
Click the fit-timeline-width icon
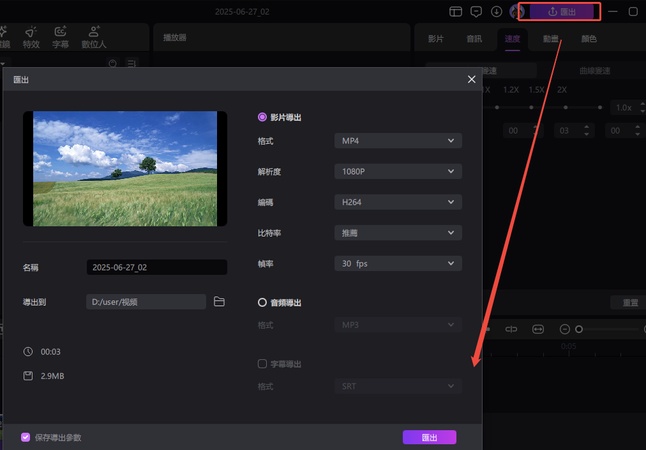537,329
